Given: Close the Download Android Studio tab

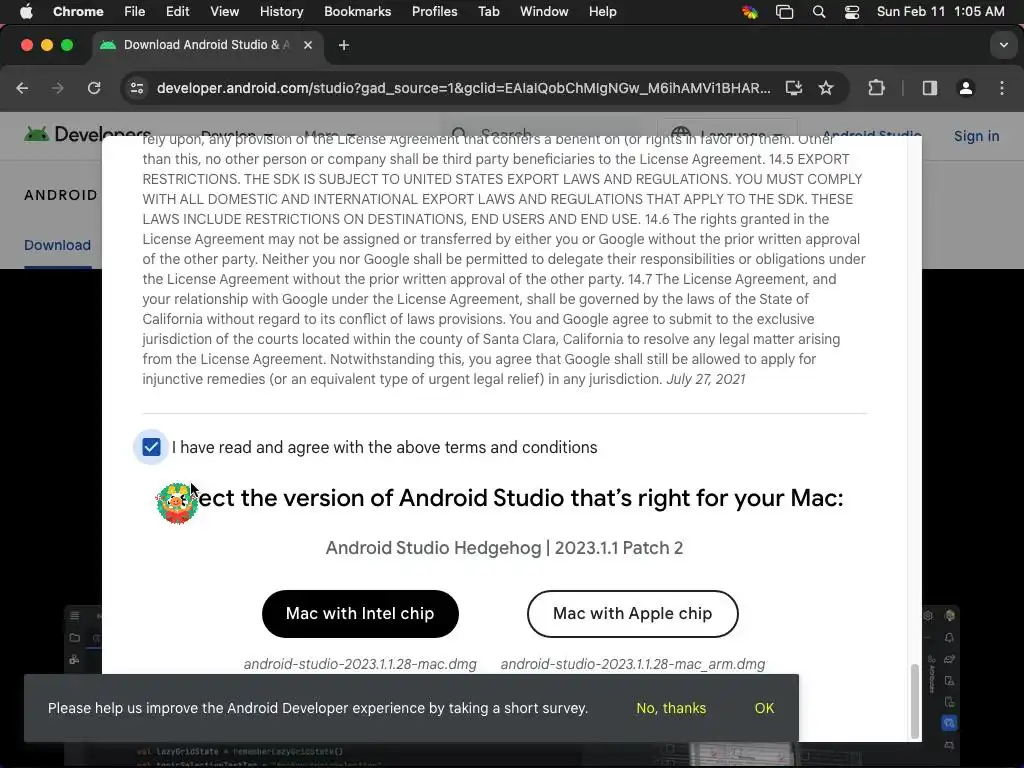Looking at the screenshot, I should click(x=308, y=45).
